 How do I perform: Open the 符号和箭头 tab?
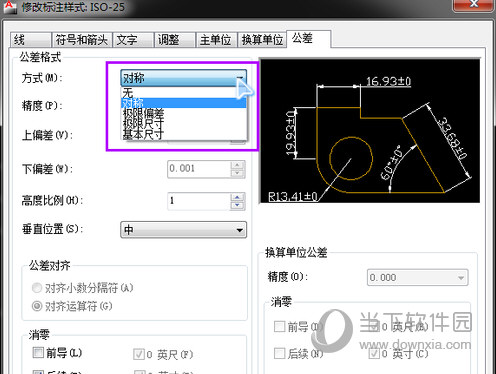point(82,40)
